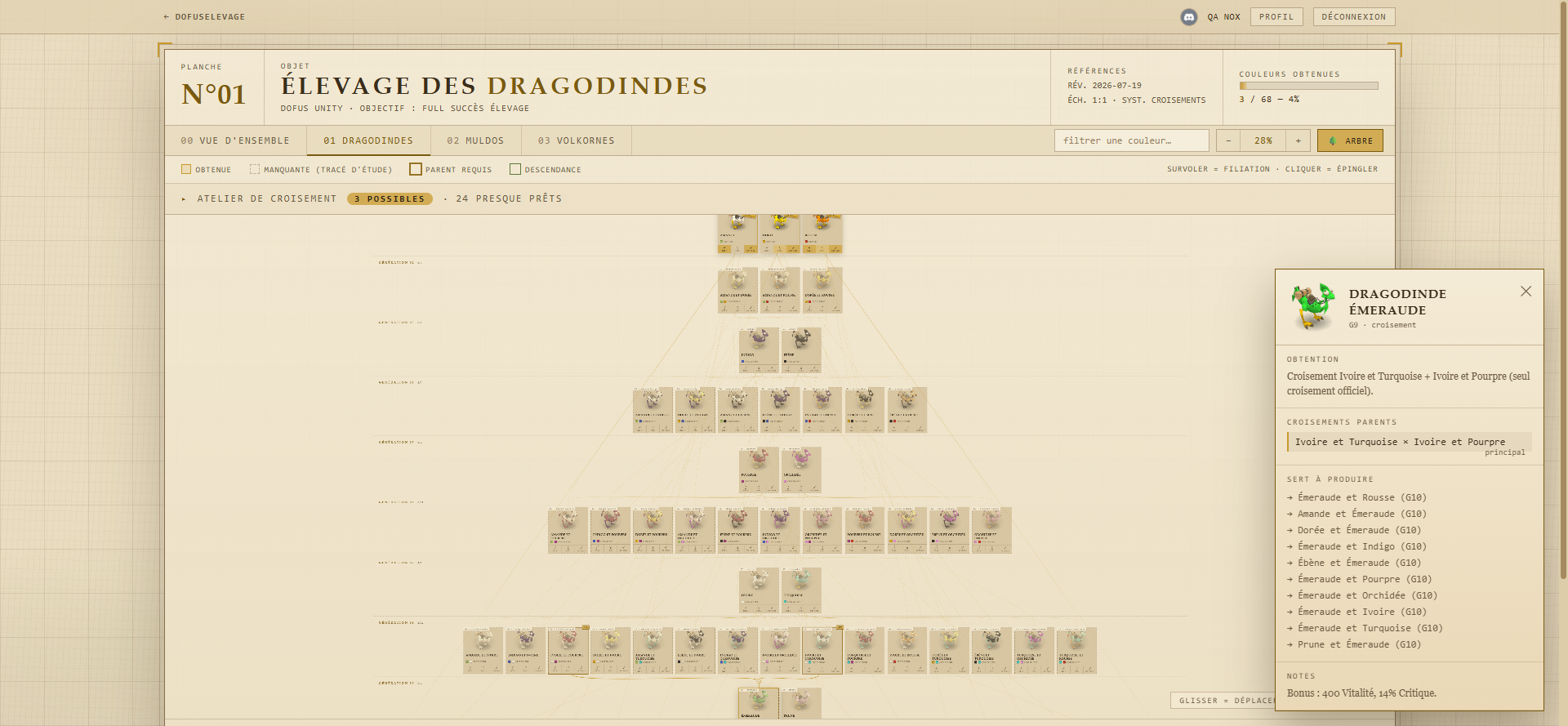Screen dimensions: 1568x726
Task: Select the Dorée dragodinde card
Action: pos(780,234)
